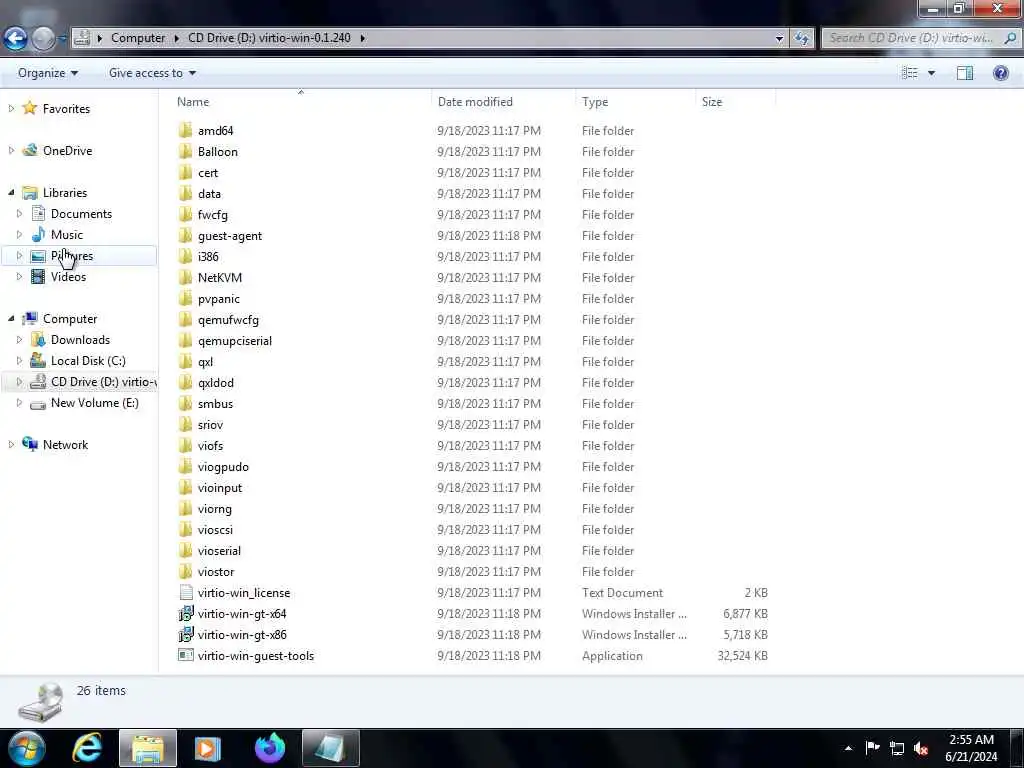The height and width of the screenshot is (768, 1024).
Task: Sort by the Size column header
Action: tap(712, 102)
